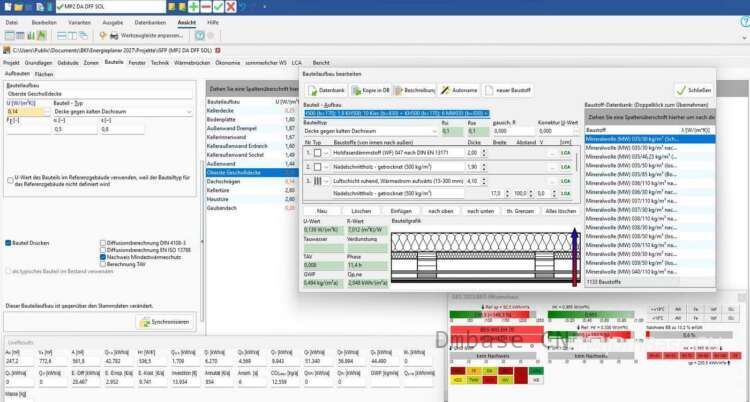Click LCA button on Luftschicht ruhend row
750x402 pixels.
[566, 181]
